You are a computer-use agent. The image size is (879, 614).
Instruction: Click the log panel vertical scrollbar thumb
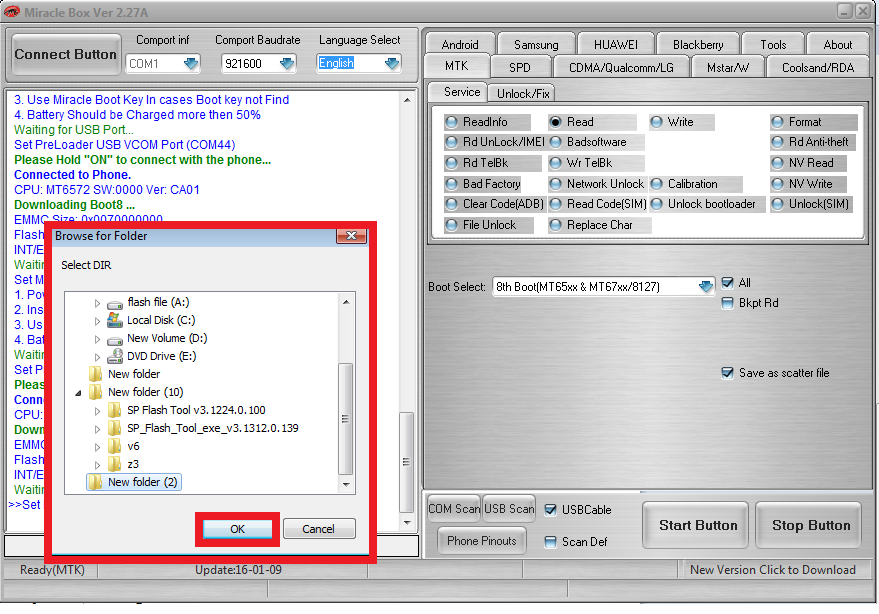point(406,462)
